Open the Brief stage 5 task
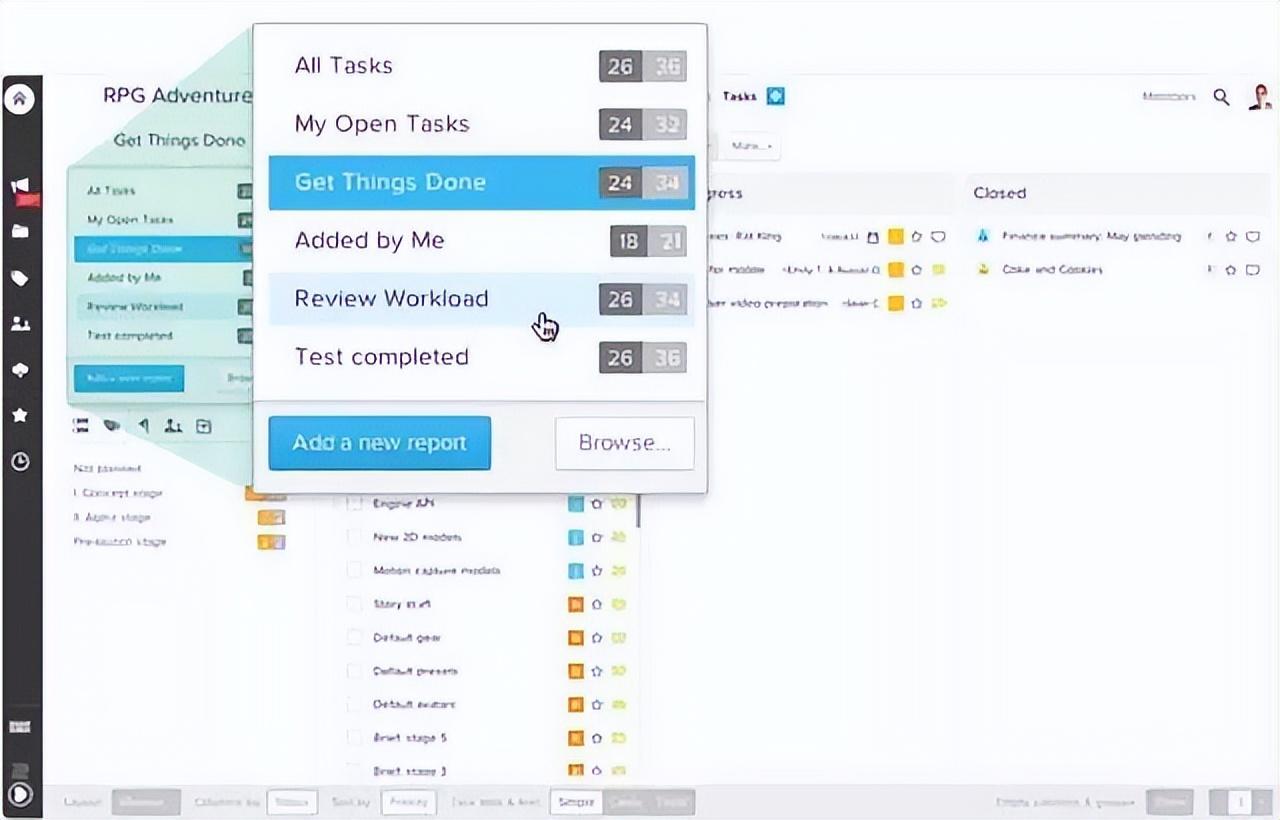 (409, 738)
